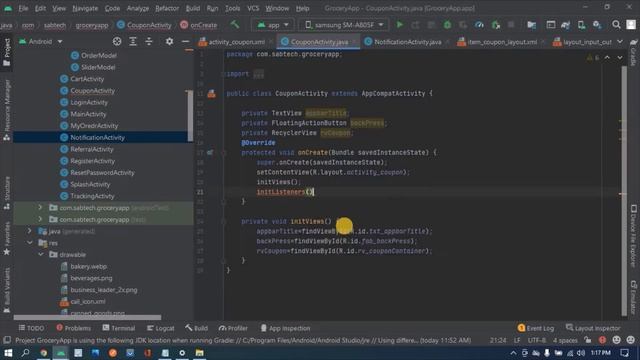Run the app with green play button
Viewport: 640px width, 360px height.
coord(400,25)
